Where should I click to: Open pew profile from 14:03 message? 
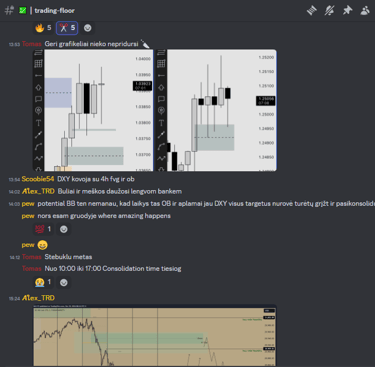[28, 204]
